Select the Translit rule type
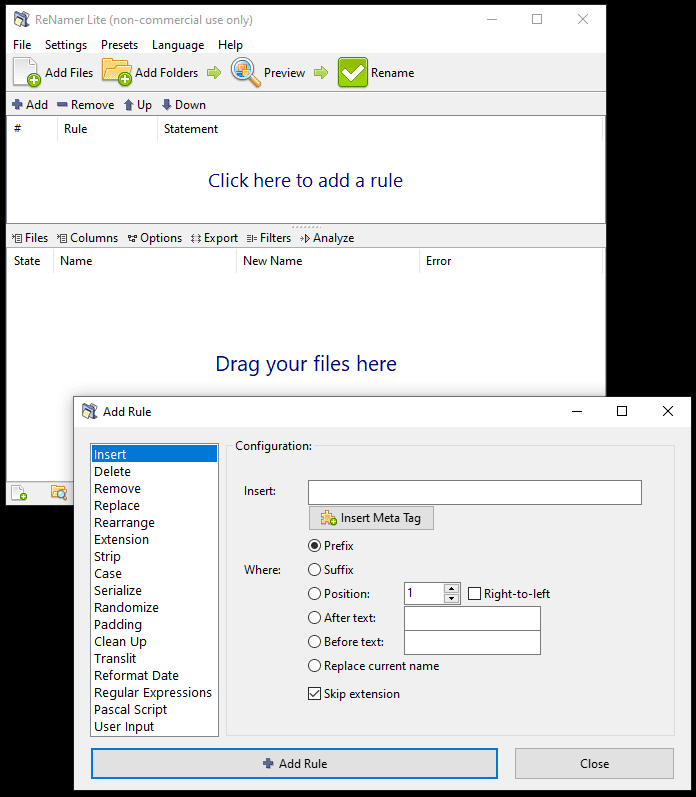696x797 pixels. click(155, 658)
